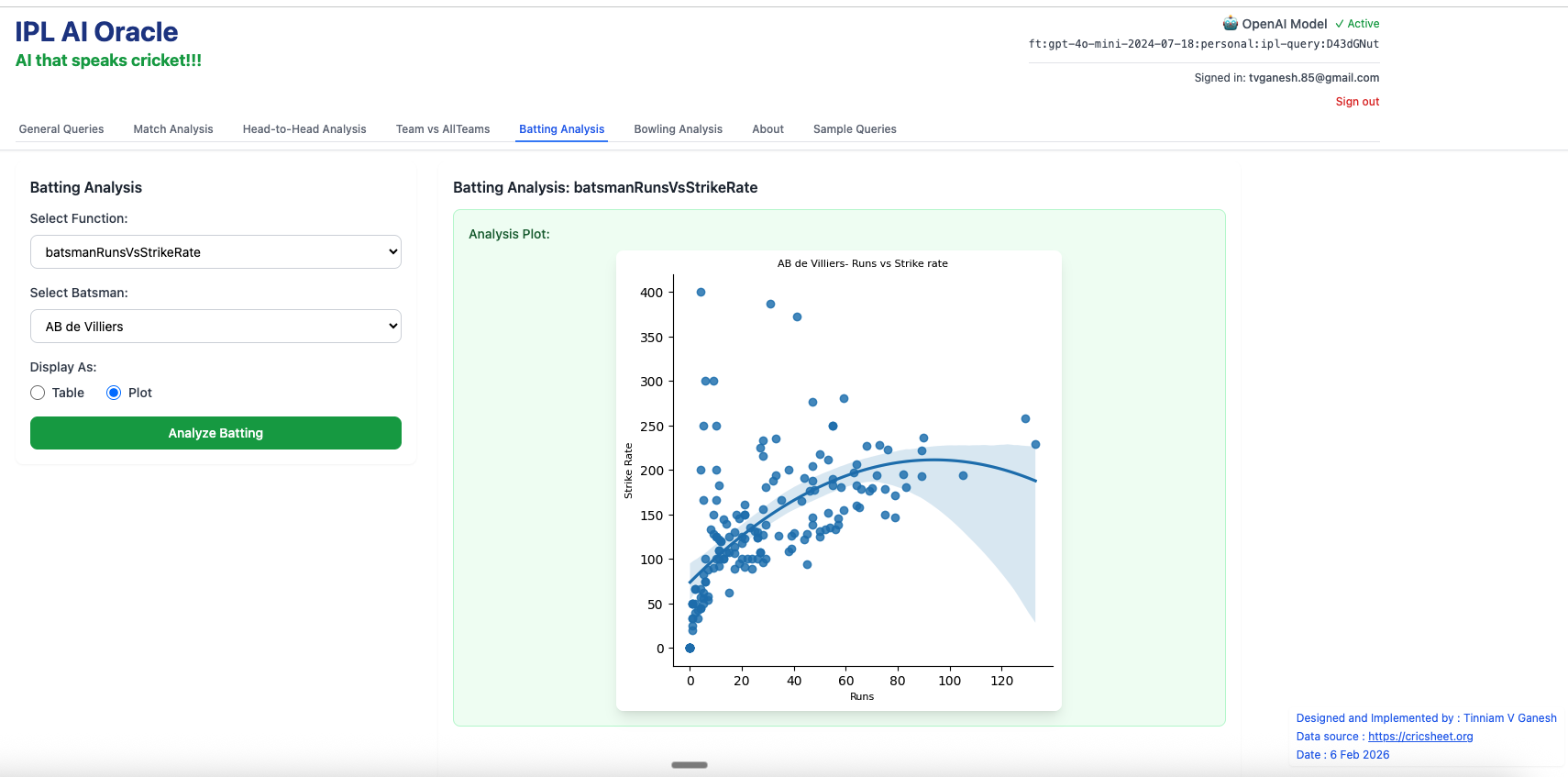
Task: Switch to the Bowling Analysis tab
Action: [x=678, y=129]
